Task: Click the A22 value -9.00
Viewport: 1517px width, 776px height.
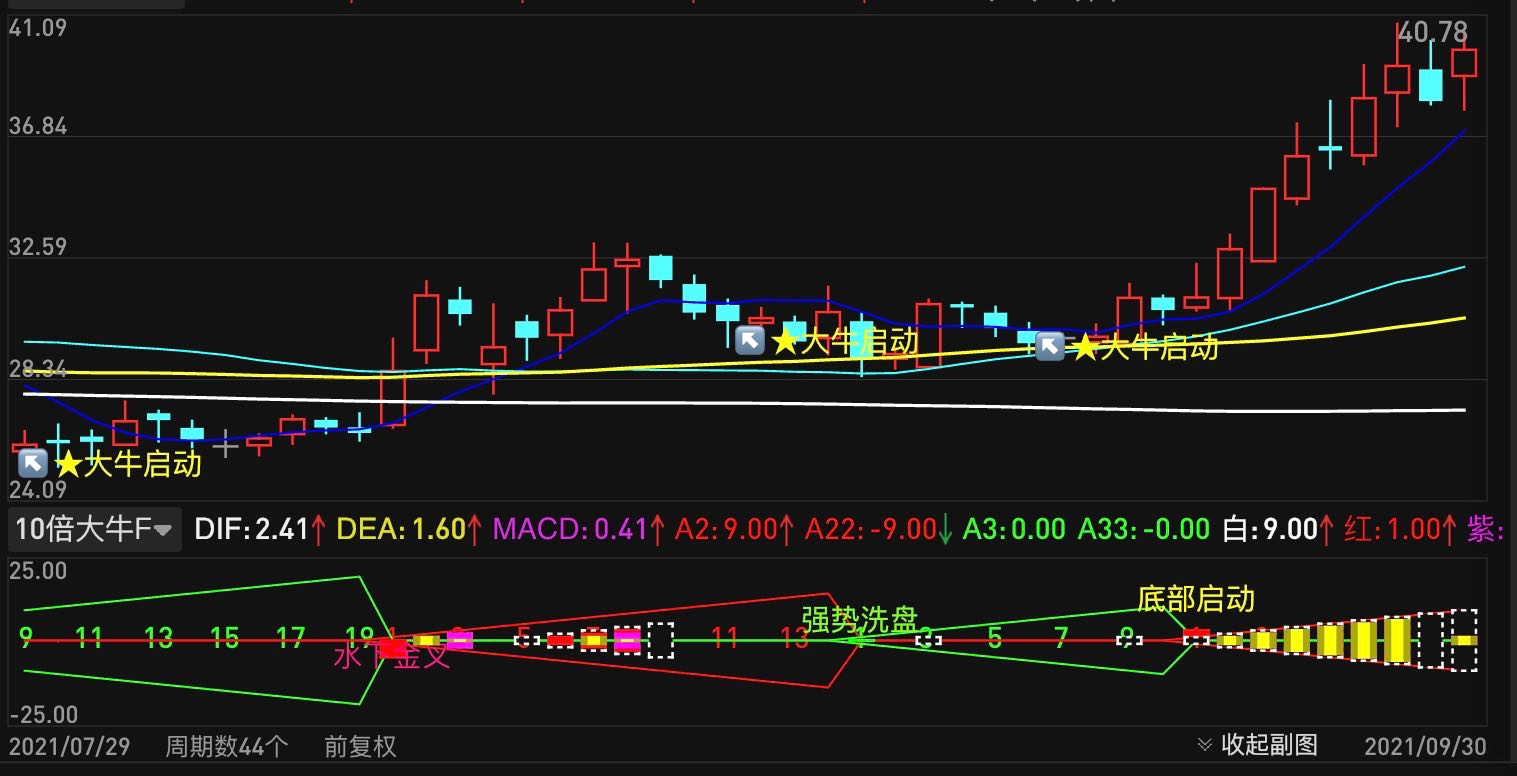Action: [904, 529]
